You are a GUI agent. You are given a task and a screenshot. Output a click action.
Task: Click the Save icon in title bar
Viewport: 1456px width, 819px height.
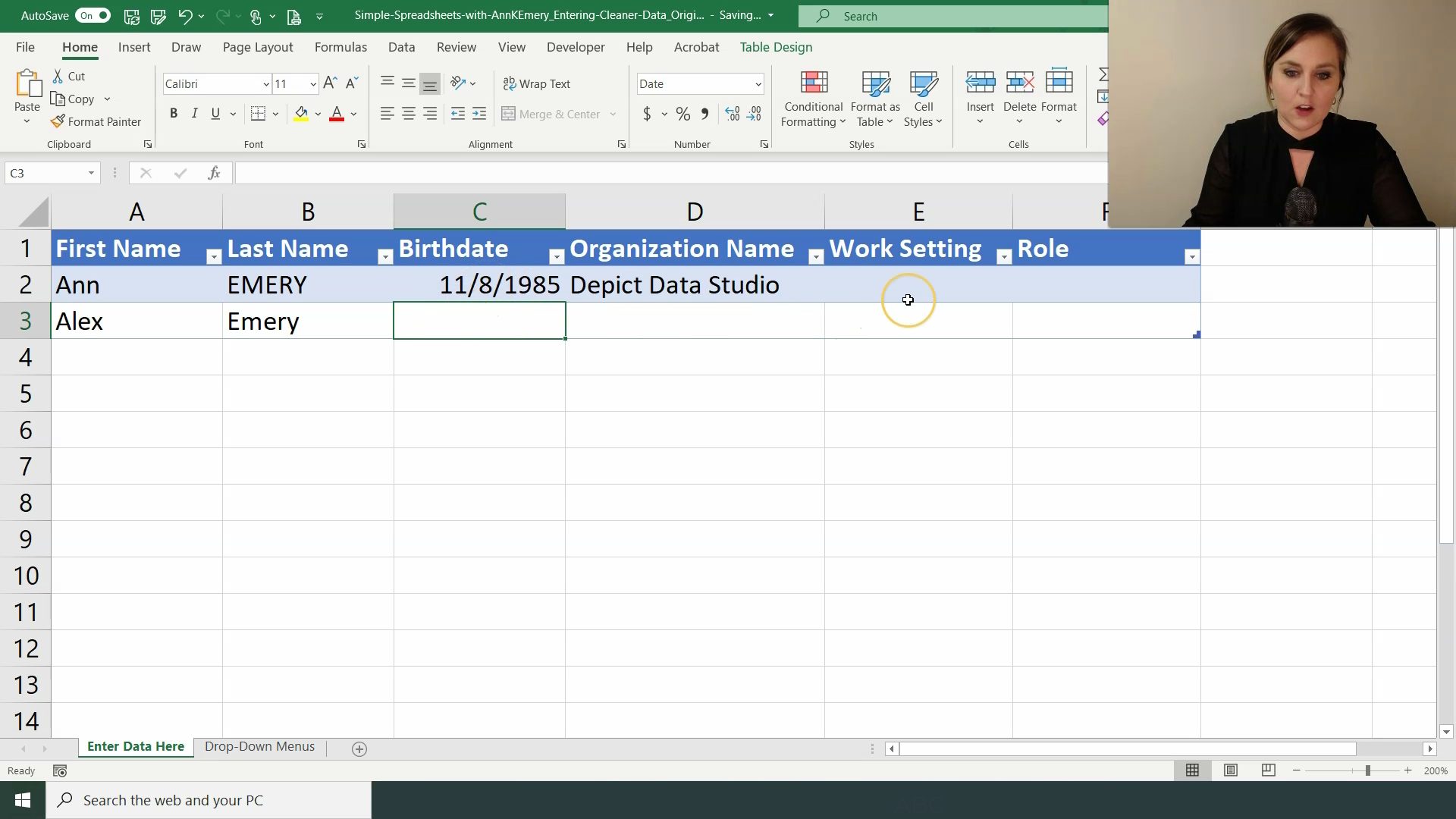(131, 16)
